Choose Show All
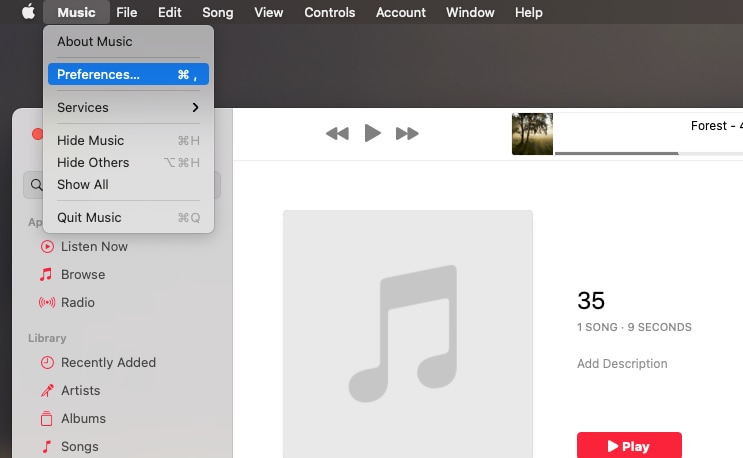 pos(128,184)
